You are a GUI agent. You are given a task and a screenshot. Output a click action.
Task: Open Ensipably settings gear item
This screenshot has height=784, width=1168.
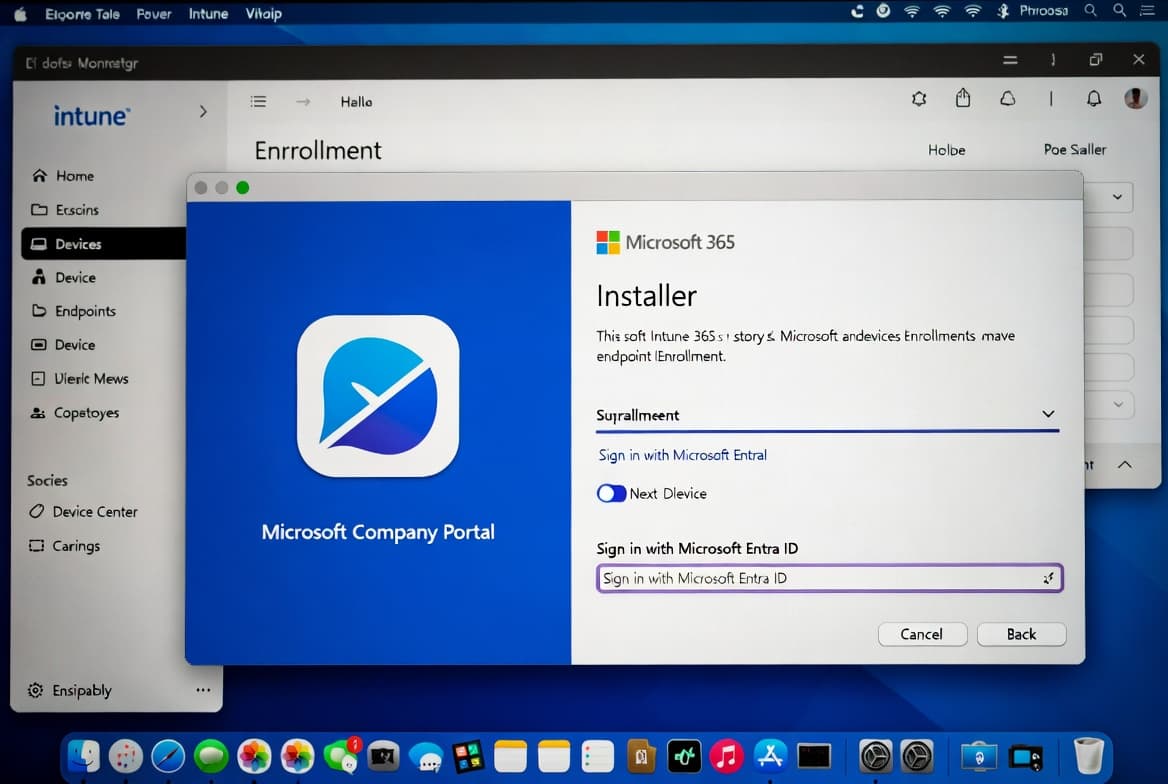click(69, 690)
